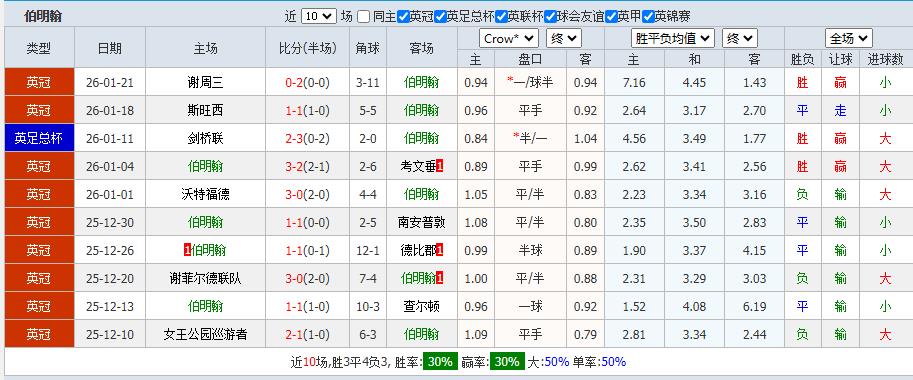Open the 全场 dropdown
This screenshot has height=380, width=913.
[x=848, y=38]
